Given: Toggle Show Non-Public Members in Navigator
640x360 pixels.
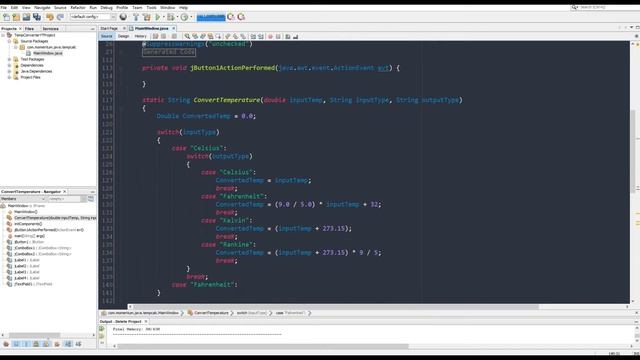Looking at the screenshot, I should point(36,344).
